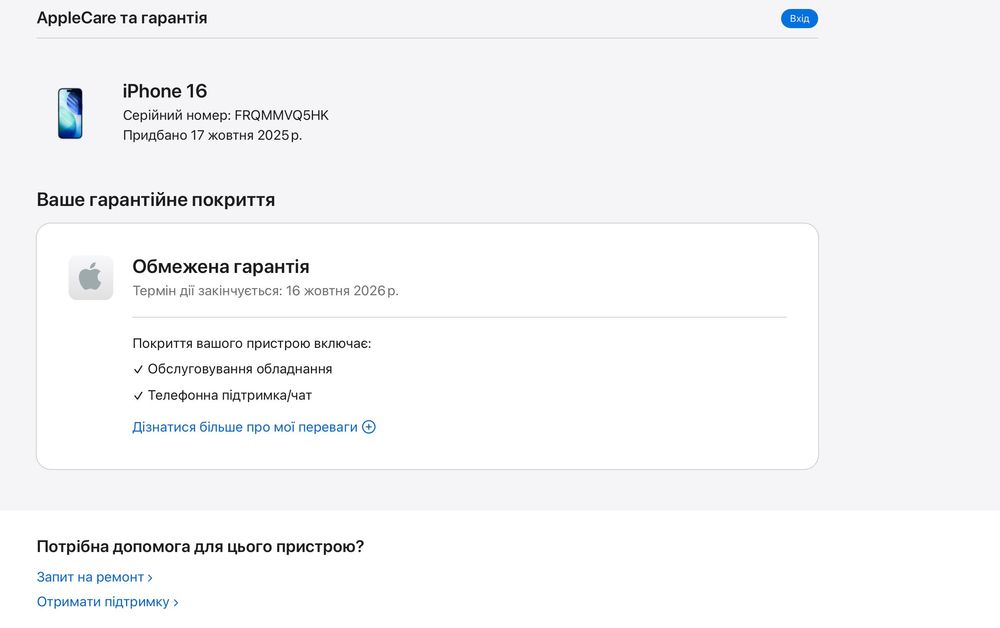The height and width of the screenshot is (628, 1000).
Task: Select the AppleCare та гарантія page title
Action: (x=122, y=18)
